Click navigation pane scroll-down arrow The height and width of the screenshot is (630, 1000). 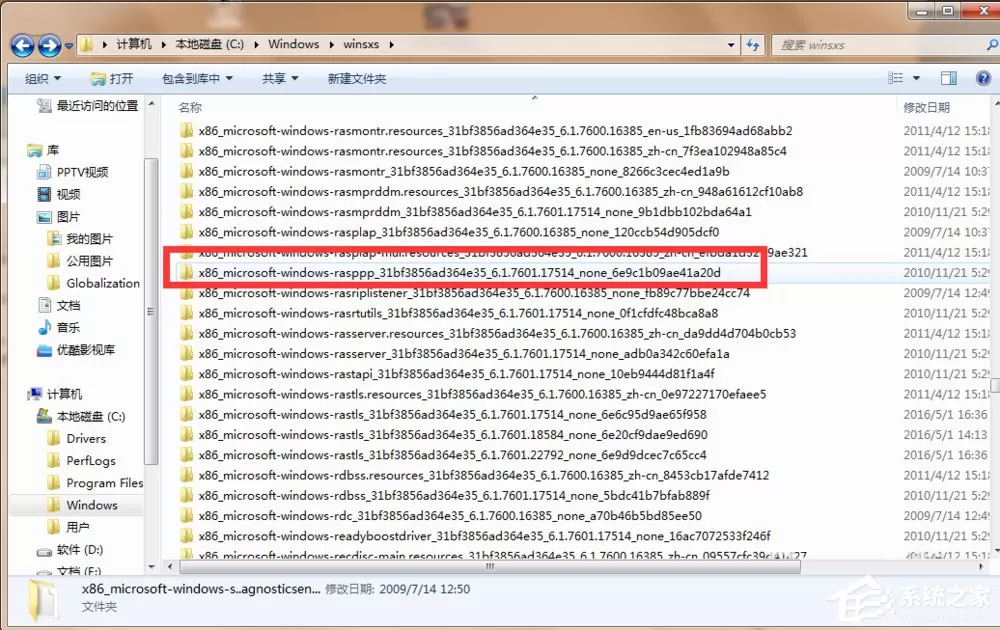click(152, 566)
